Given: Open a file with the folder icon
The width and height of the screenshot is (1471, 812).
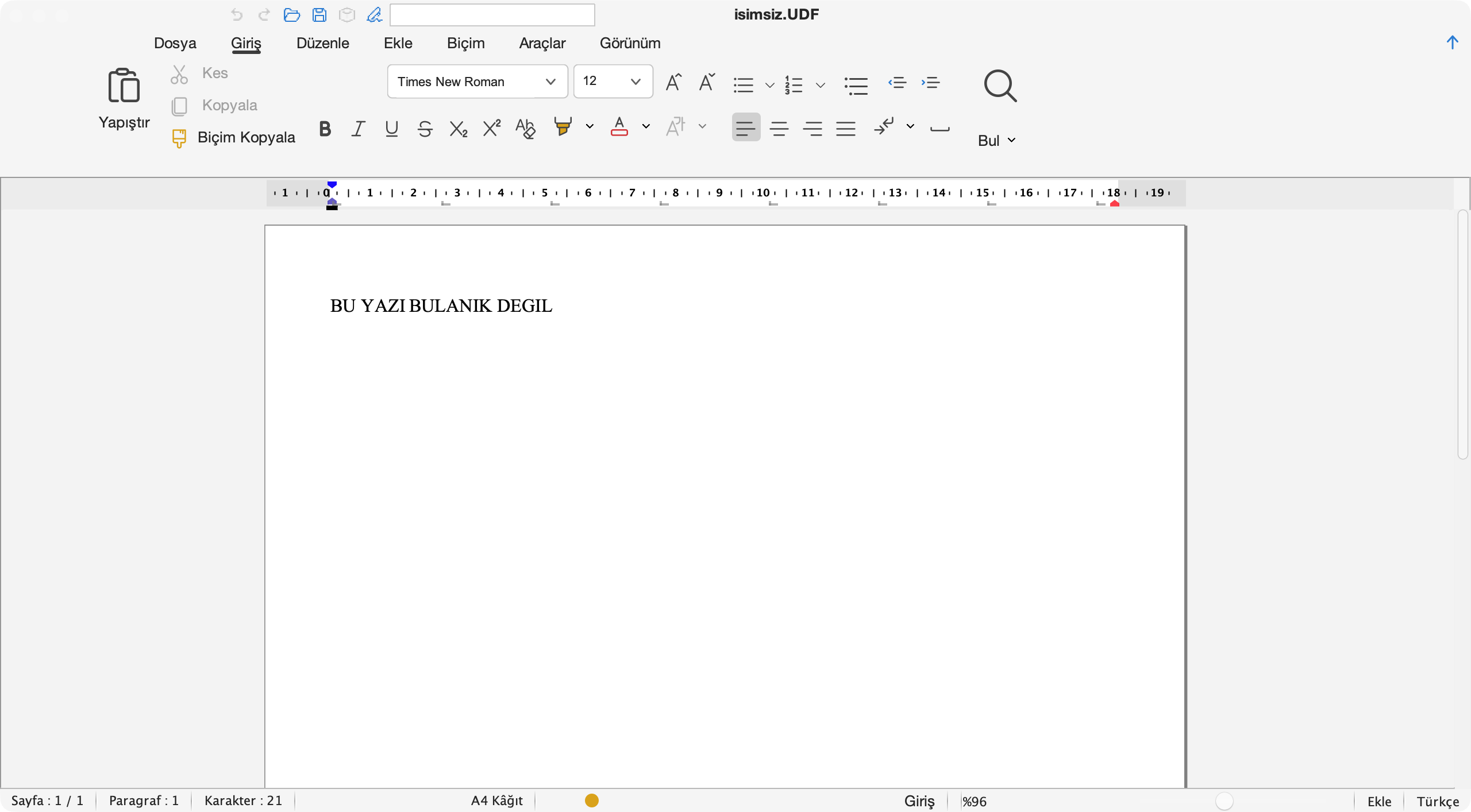Looking at the screenshot, I should (292, 14).
